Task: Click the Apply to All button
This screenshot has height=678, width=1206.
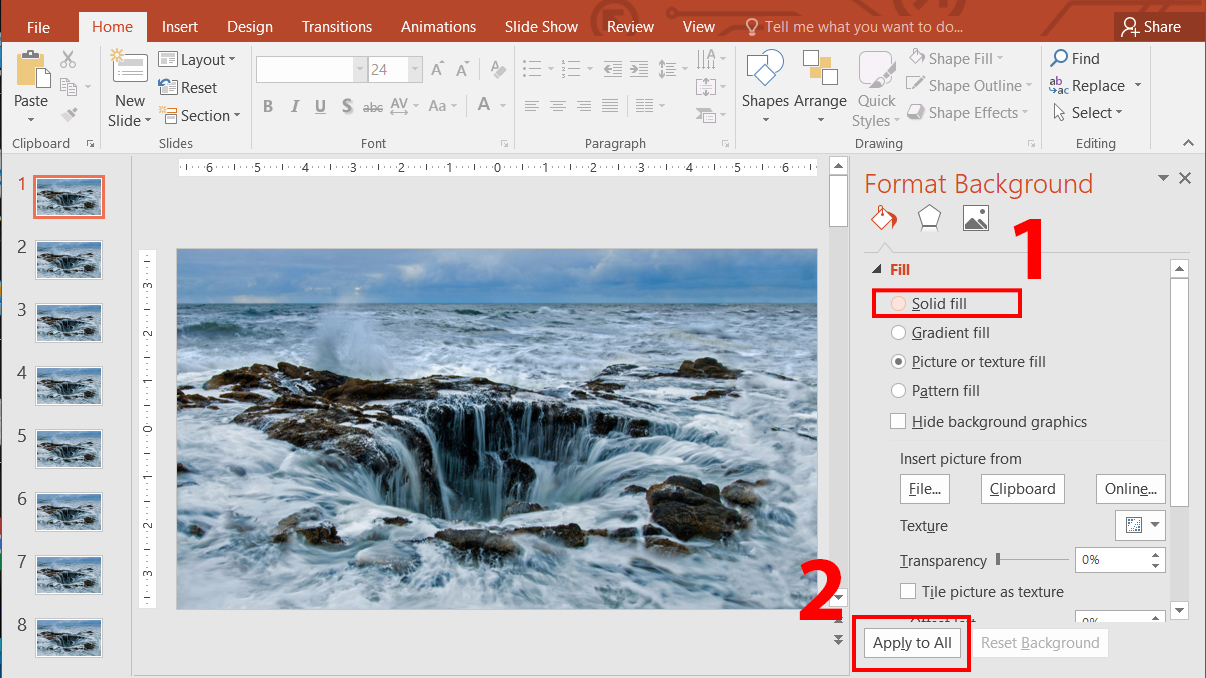Action: [x=912, y=643]
